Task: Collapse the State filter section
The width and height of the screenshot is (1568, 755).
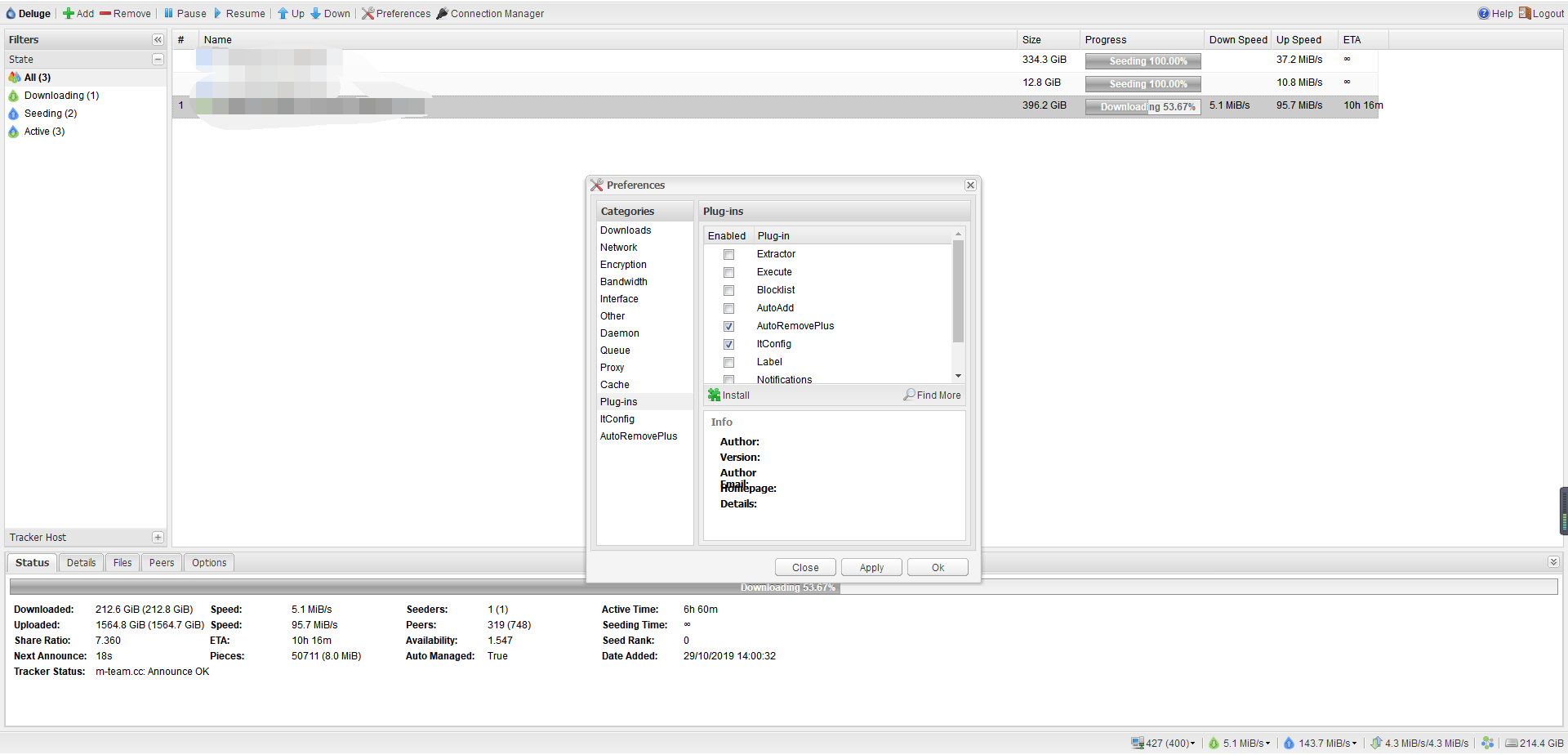Action: click(158, 60)
